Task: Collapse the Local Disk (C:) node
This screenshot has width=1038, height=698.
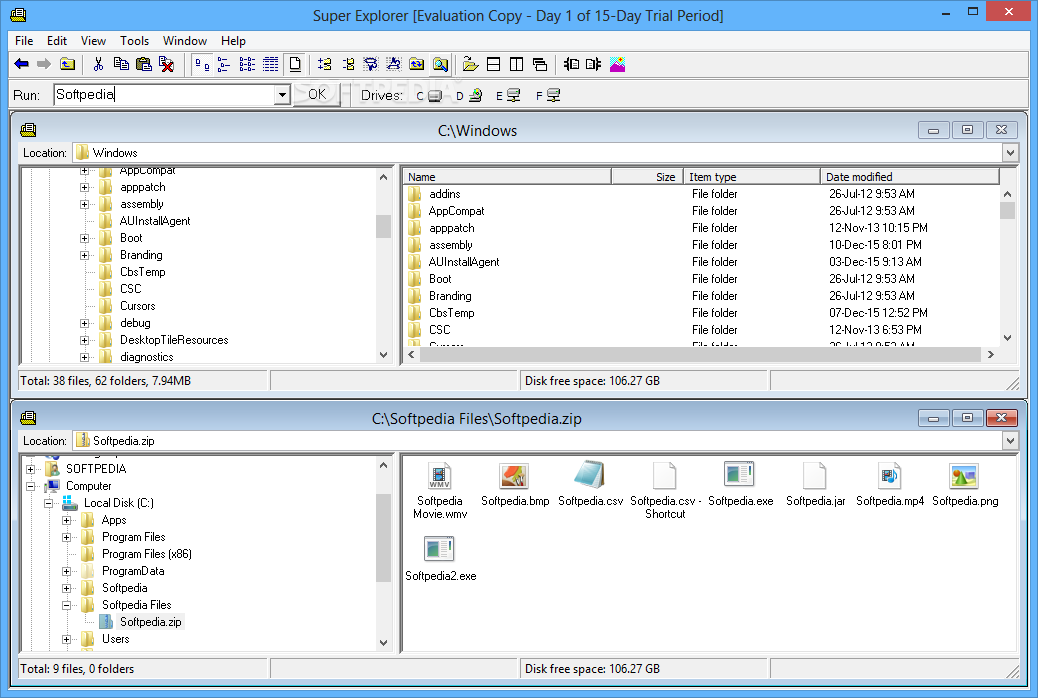Action: pyautogui.click(x=48, y=503)
